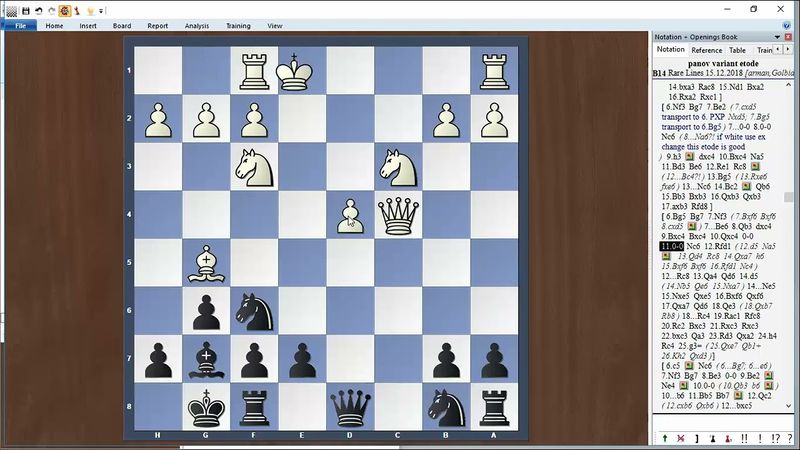This screenshot has height=450, width=800.
Task: Open the Analysis ribbon tab
Action: point(197,25)
